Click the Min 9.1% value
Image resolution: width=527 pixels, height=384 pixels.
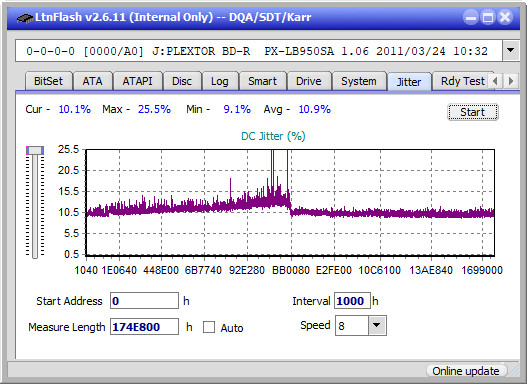pyautogui.click(x=237, y=109)
